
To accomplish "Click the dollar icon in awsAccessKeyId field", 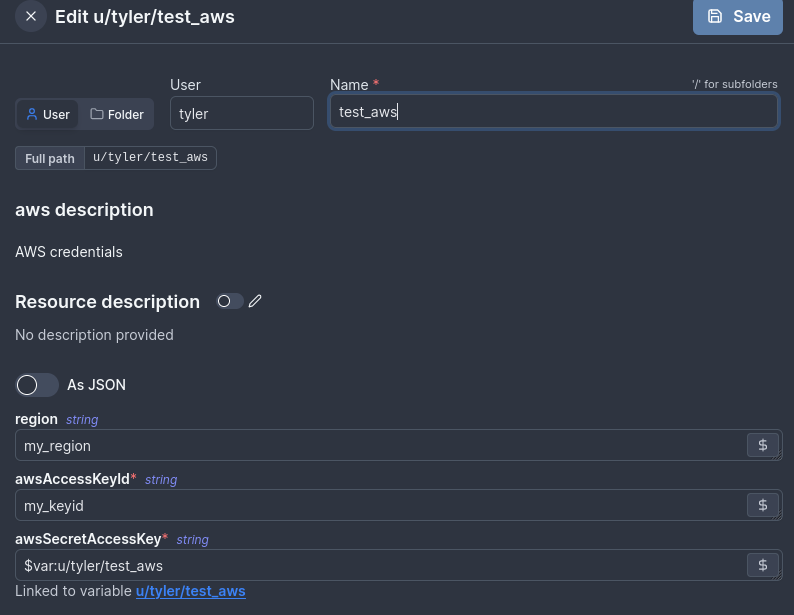I will [763, 505].
